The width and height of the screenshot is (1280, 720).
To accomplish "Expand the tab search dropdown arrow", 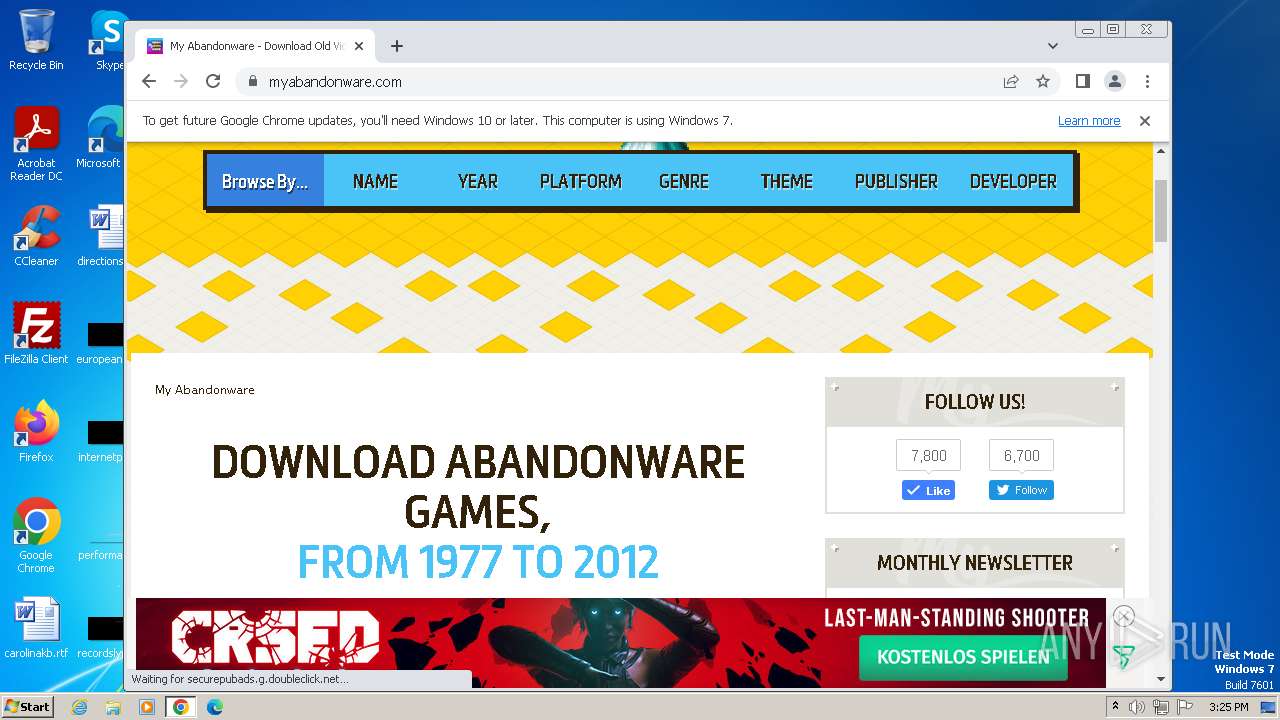I will [1052, 46].
